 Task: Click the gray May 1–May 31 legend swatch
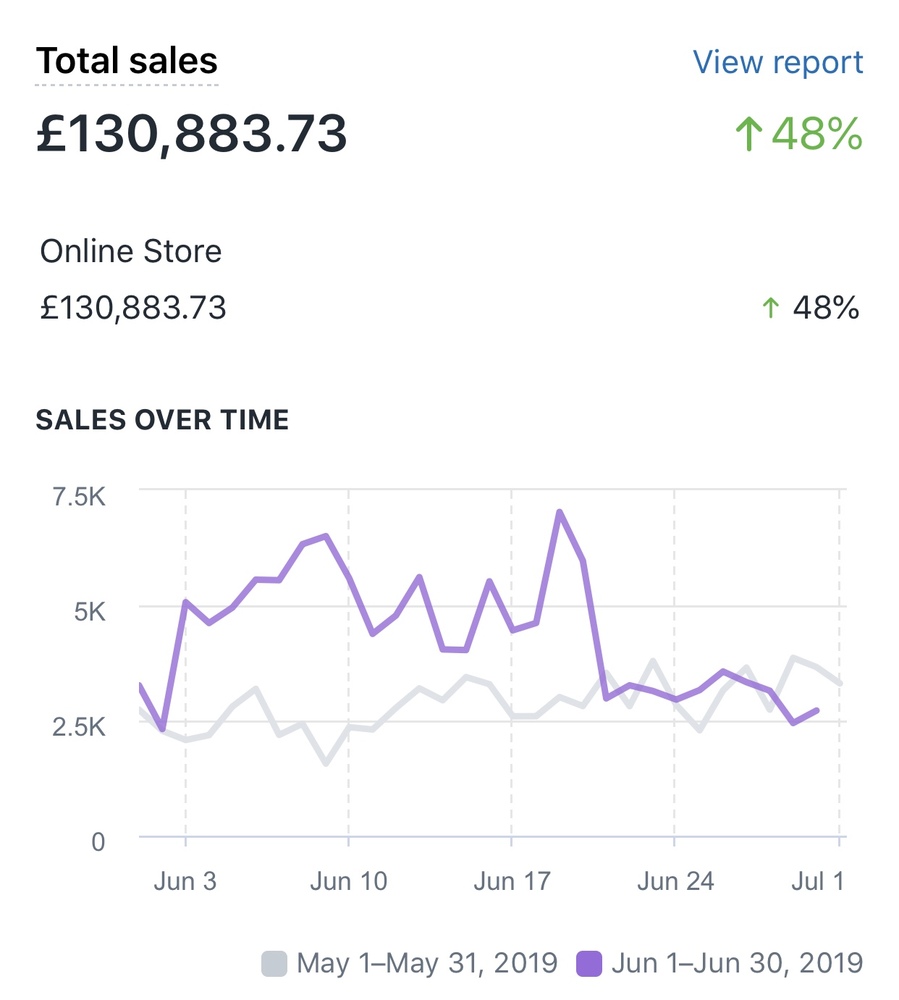click(274, 963)
